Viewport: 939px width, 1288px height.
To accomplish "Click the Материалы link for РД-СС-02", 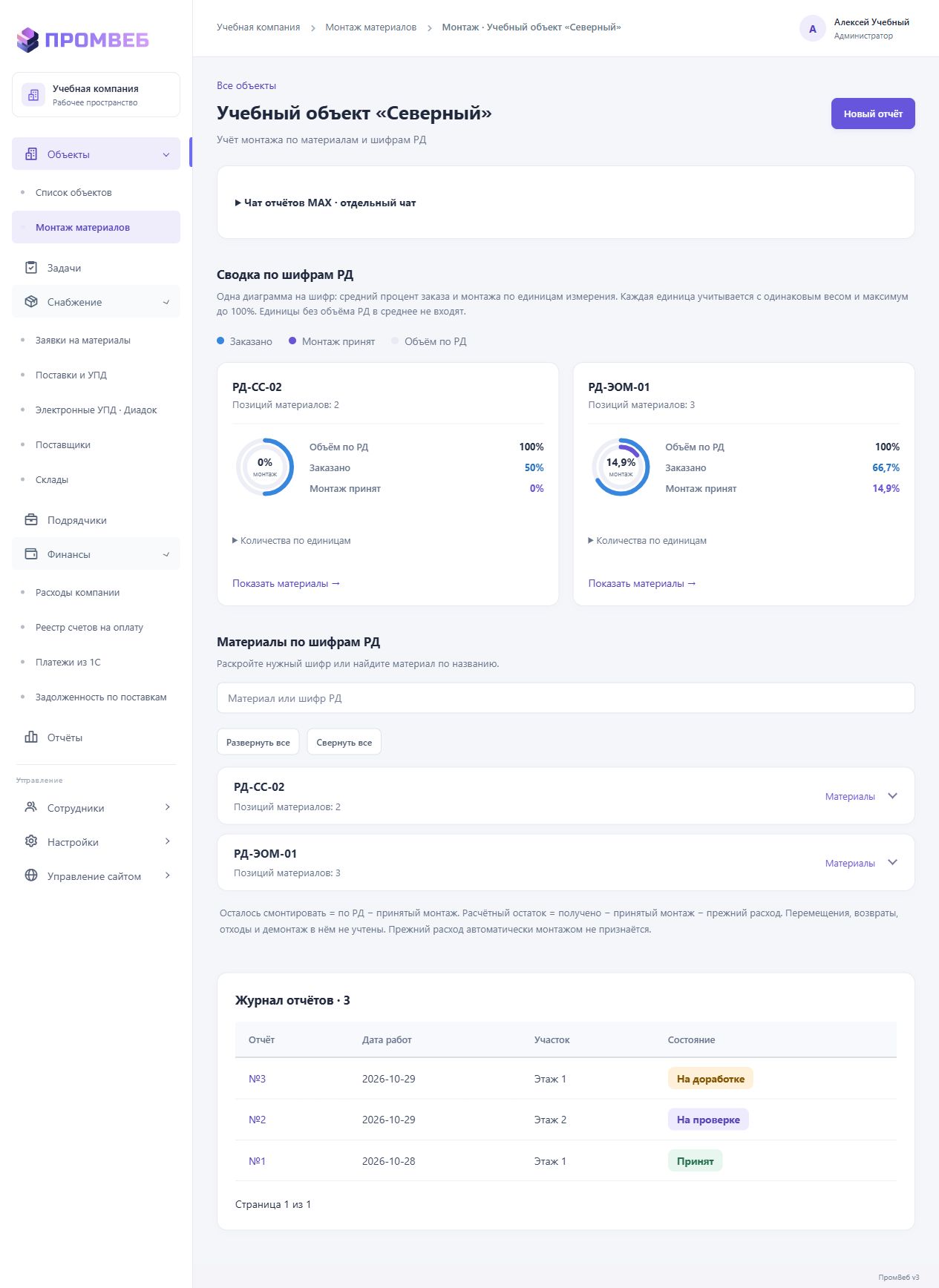I will pyautogui.click(x=850, y=797).
